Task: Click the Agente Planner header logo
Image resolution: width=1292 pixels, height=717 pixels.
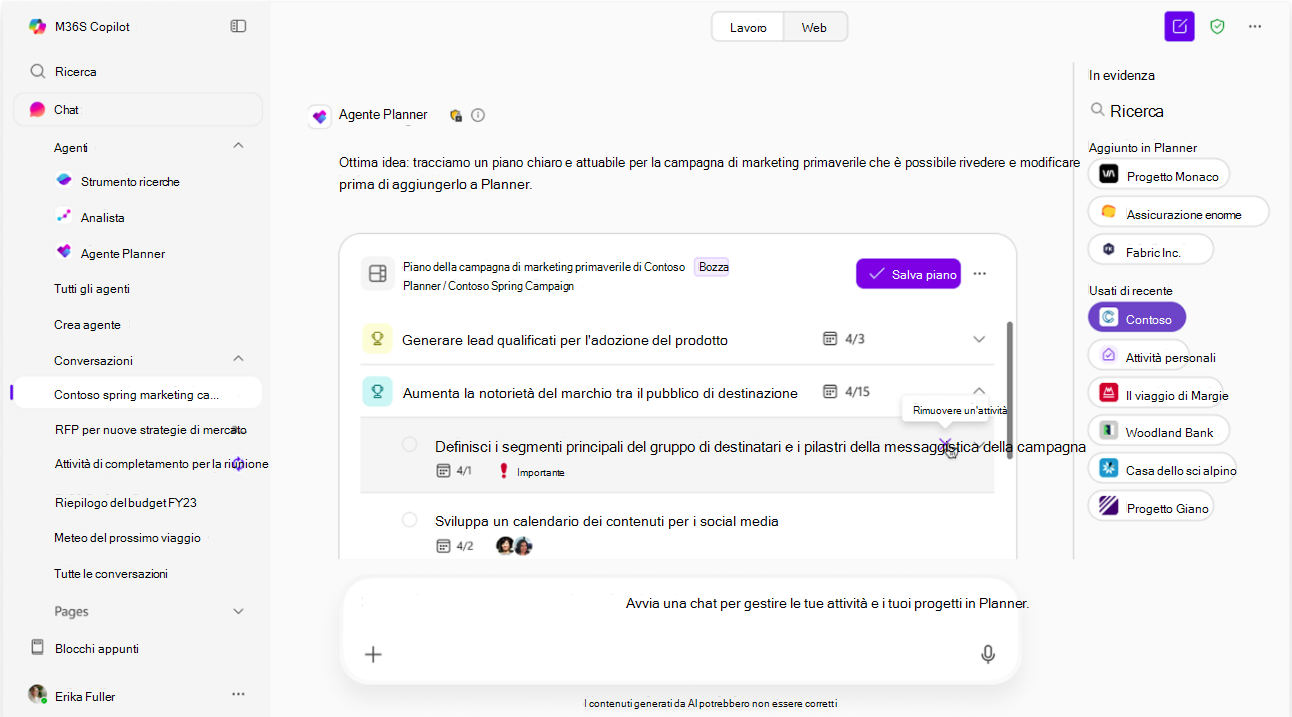Action: (320, 116)
